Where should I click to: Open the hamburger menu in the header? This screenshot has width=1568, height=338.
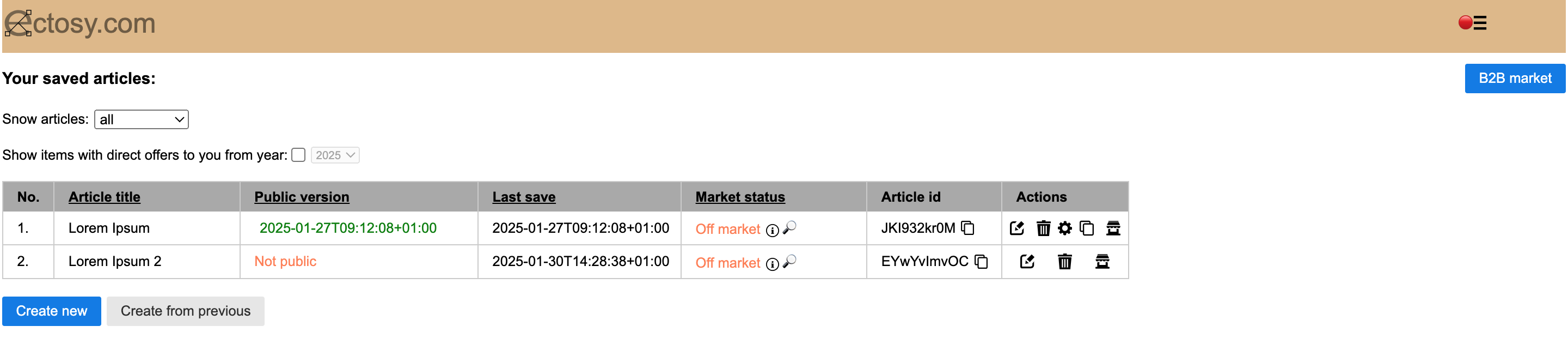pyautogui.click(x=1480, y=23)
